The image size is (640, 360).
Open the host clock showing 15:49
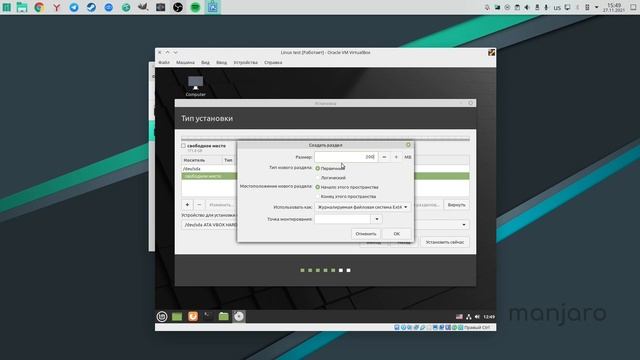point(614,7)
